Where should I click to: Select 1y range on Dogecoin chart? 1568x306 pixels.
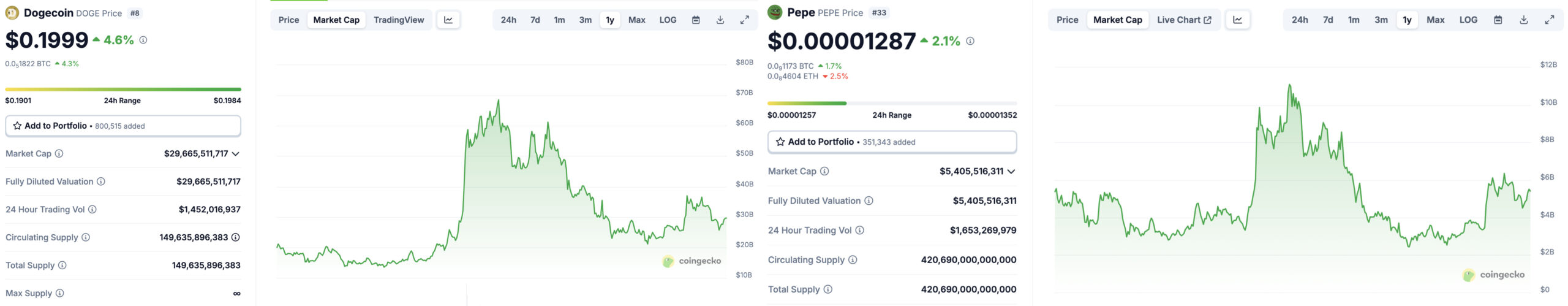pyautogui.click(x=610, y=20)
